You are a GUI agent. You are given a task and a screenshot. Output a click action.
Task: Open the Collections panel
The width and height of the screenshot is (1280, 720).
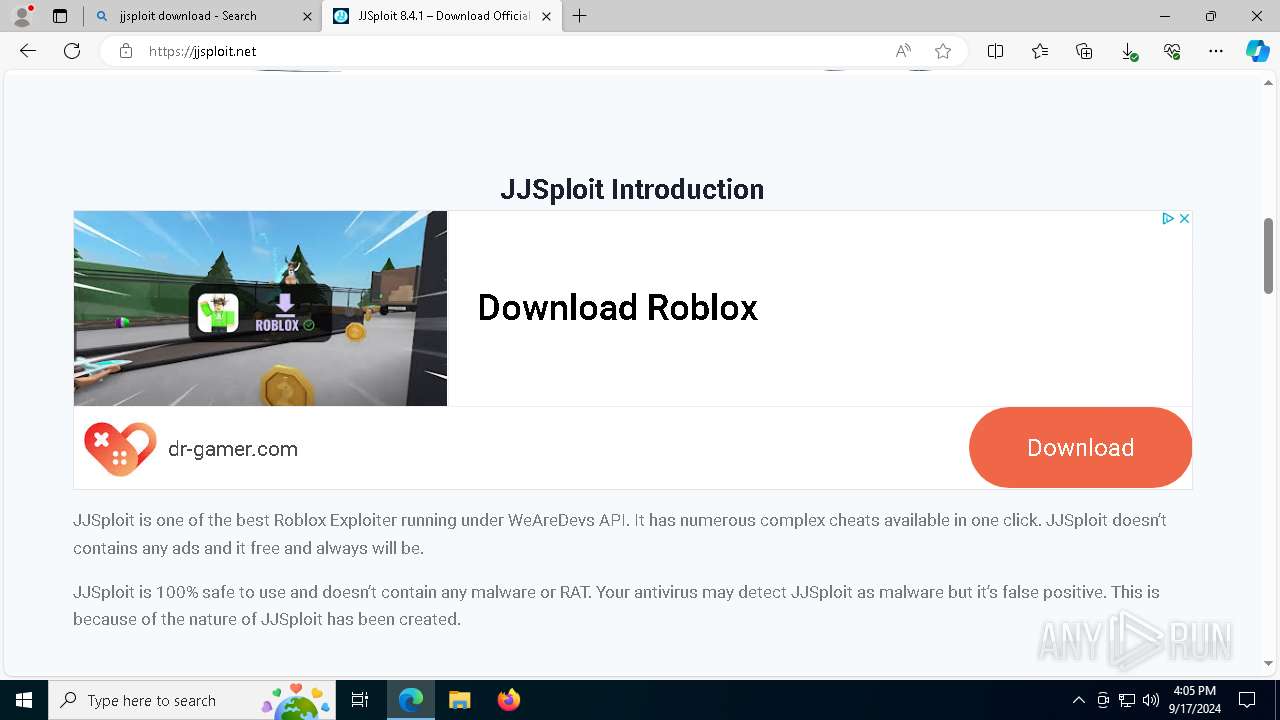[1084, 51]
